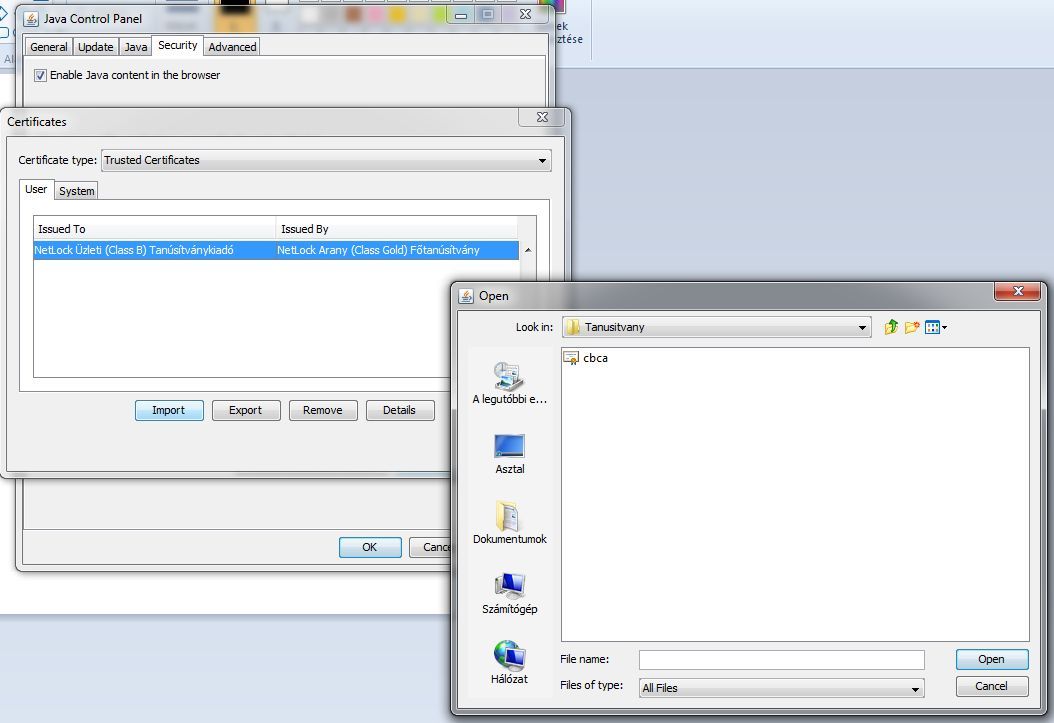Viewport: 1054px width, 723px height.
Task: Go up one folder level in Open dialog
Action: point(891,327)
